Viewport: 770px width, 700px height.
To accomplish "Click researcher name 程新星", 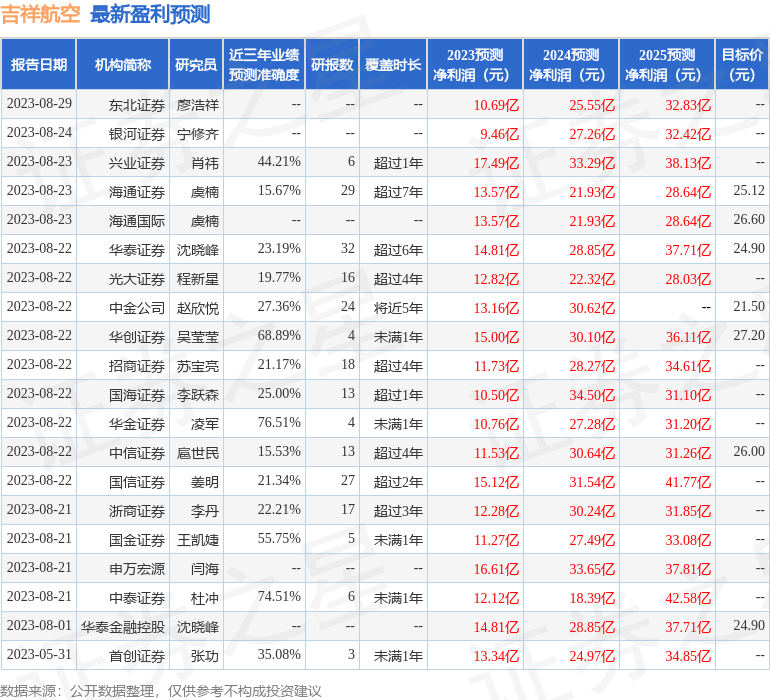I will pos(197,279).
